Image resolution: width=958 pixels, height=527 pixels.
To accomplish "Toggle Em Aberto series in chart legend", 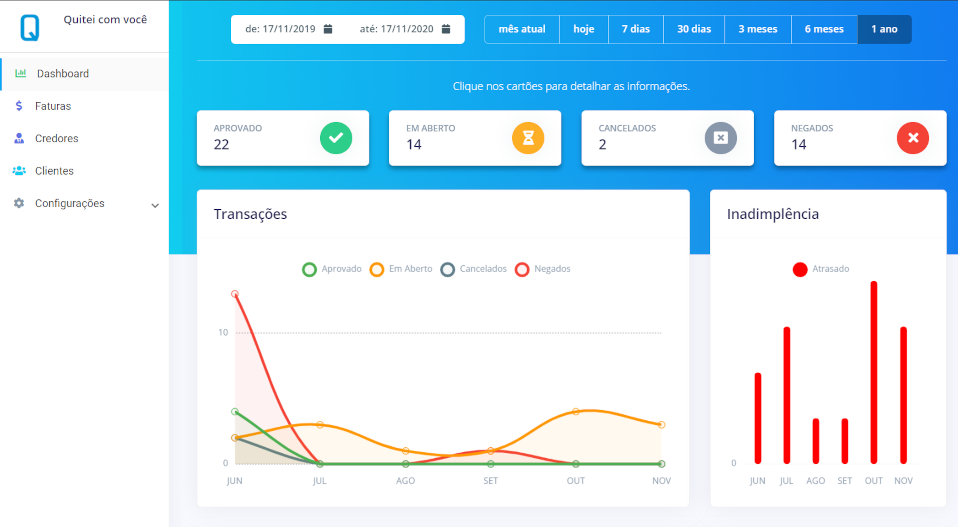I will click(401, 269).
